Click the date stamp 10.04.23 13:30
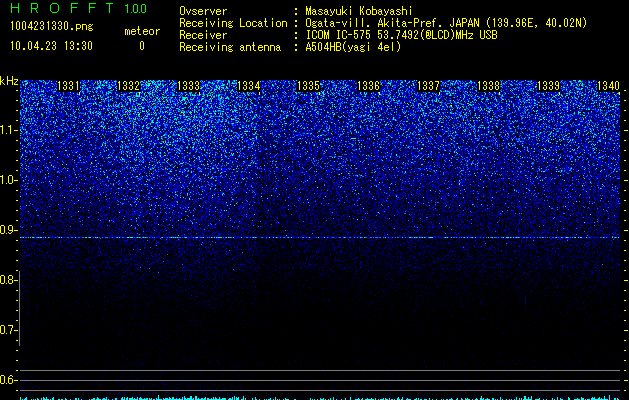 (x=51, y=46)
